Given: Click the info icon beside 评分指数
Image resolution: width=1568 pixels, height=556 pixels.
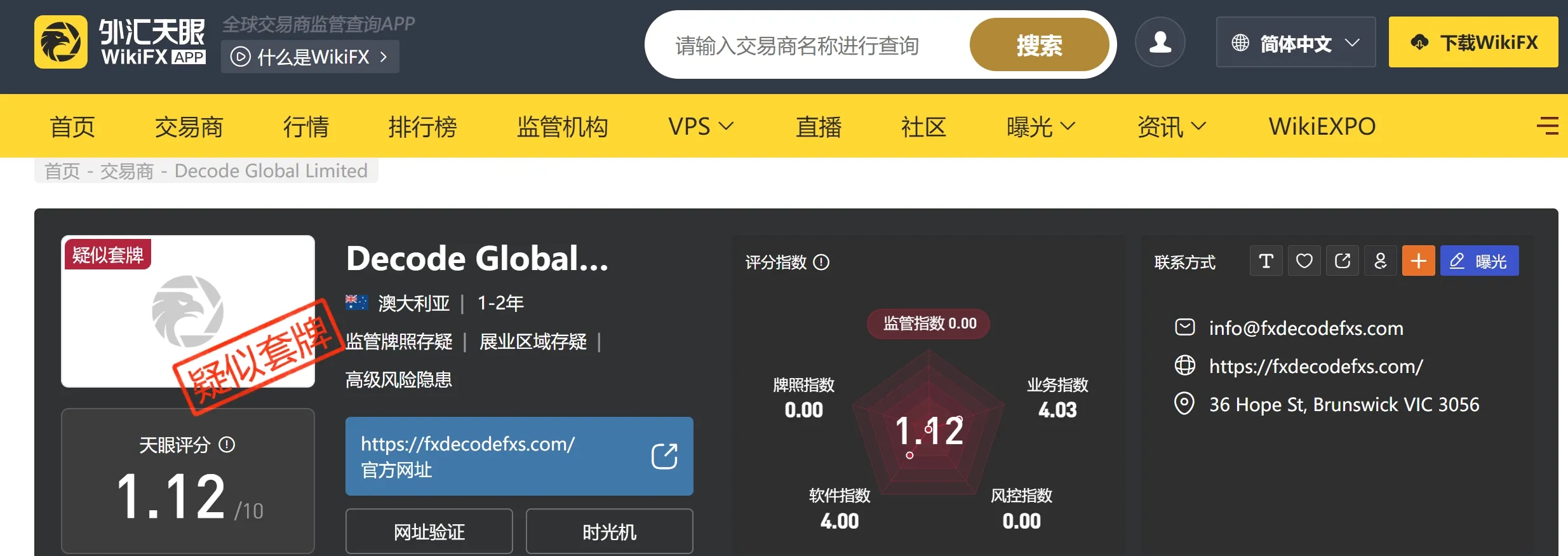Looking at the screenshot, I should coord(821,262).
